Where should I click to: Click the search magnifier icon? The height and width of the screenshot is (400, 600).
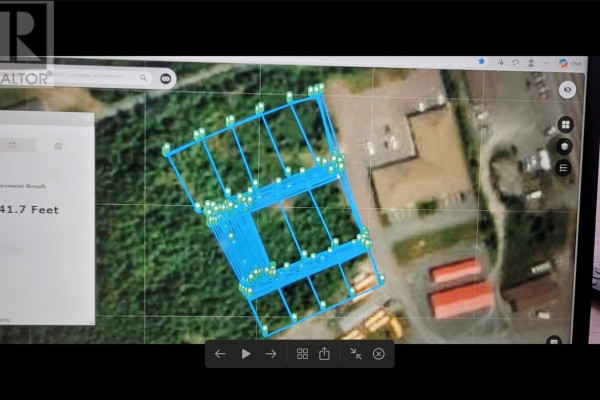(x=143, y=78)
